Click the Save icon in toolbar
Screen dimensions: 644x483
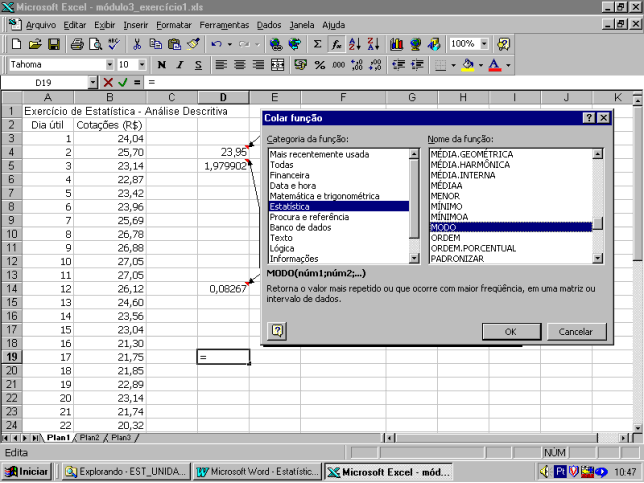[54, 44]
